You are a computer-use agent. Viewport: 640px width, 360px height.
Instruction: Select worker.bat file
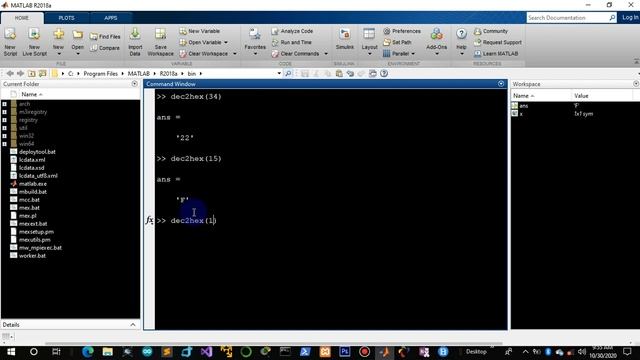(32, 256)
